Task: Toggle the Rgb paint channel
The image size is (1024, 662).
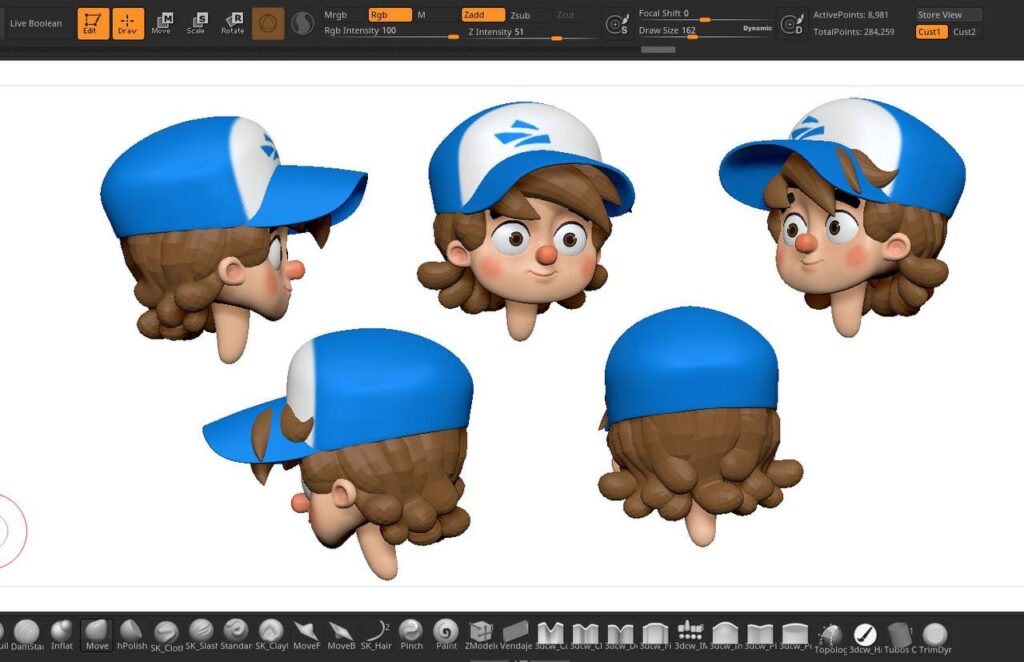Action: coord(389,15)
